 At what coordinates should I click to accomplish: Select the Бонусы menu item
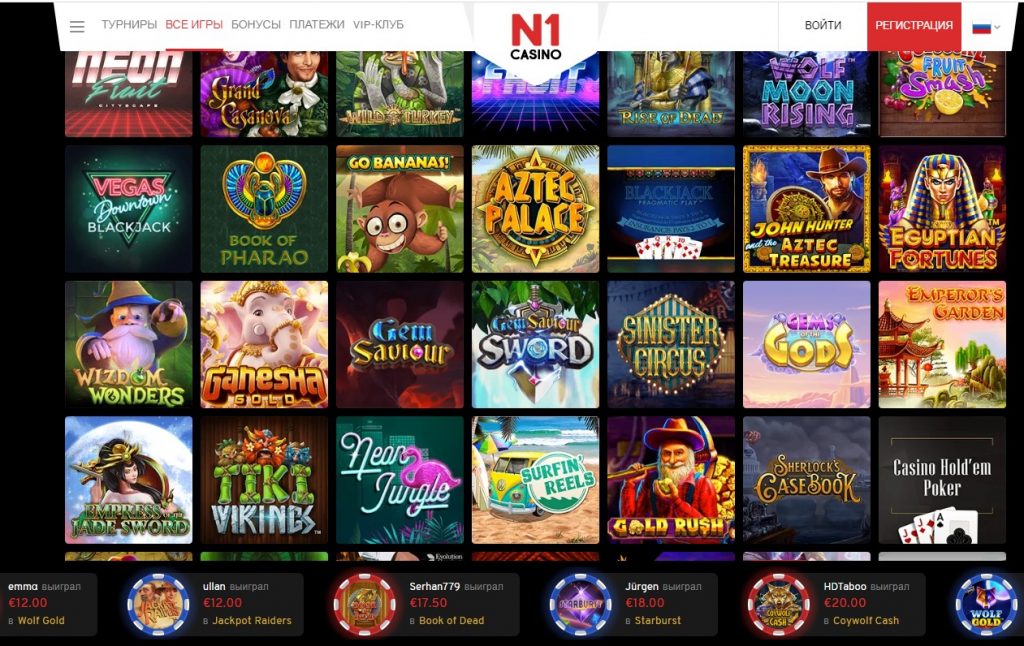tap(256, 25)
